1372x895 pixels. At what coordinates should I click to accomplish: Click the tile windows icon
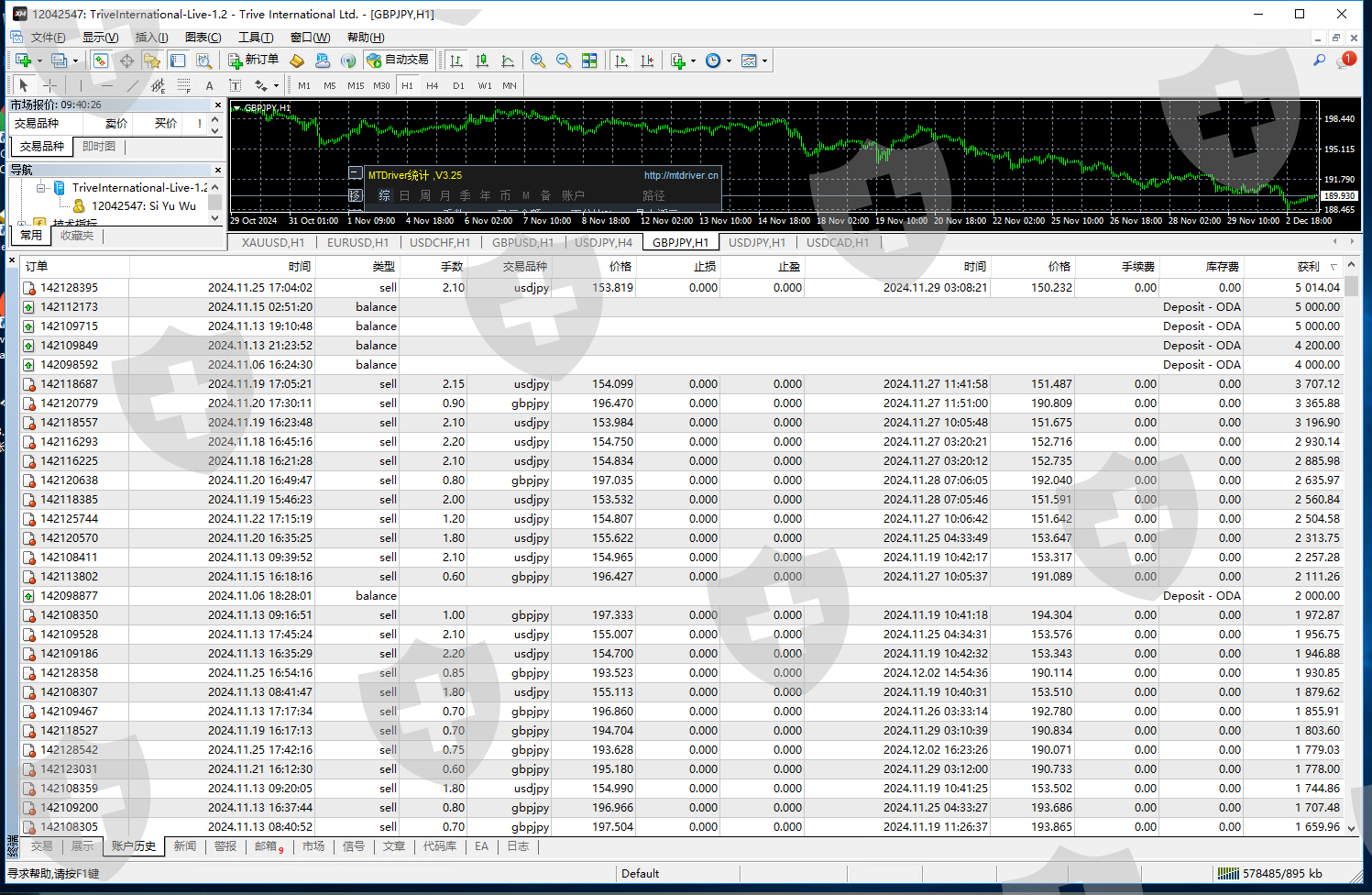click(589, 61)
